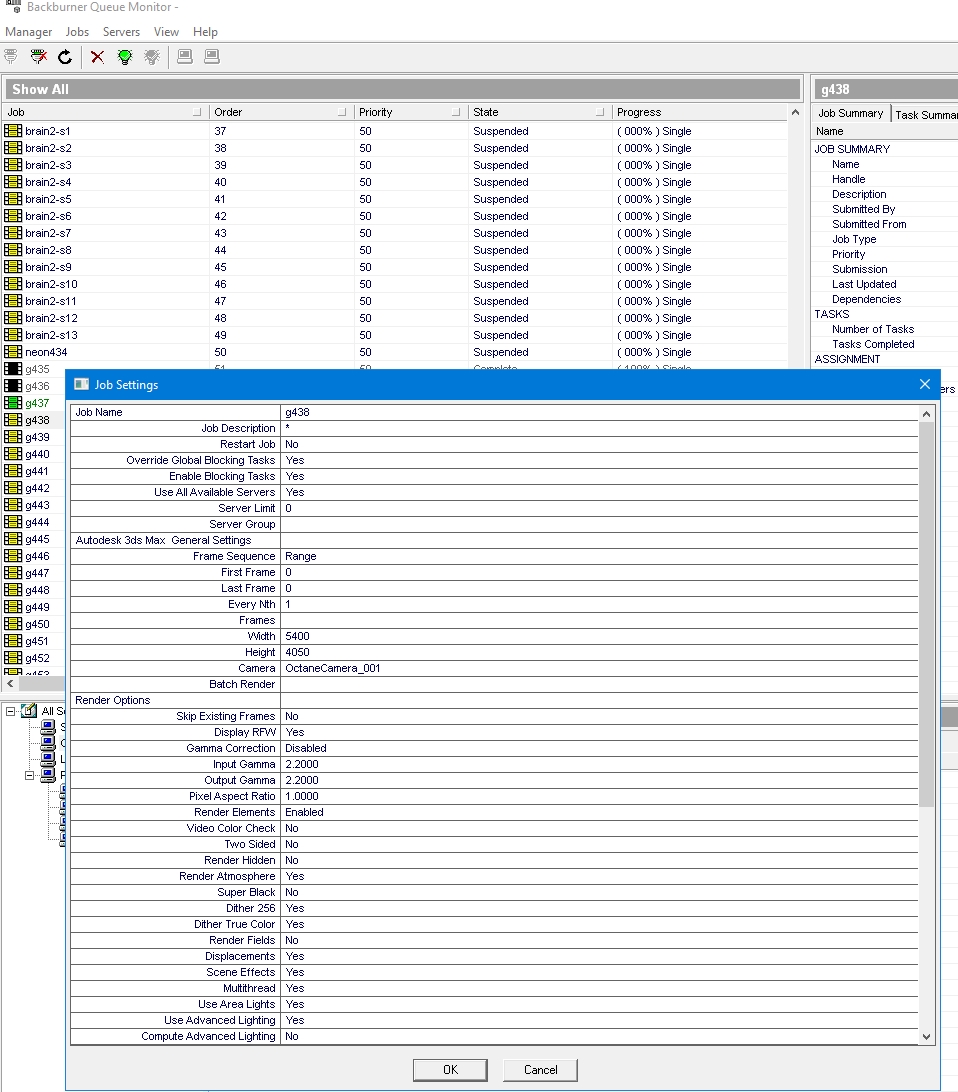Click the last computer icon in the toolbar
958x1092 pixels.
coord(212,57)
